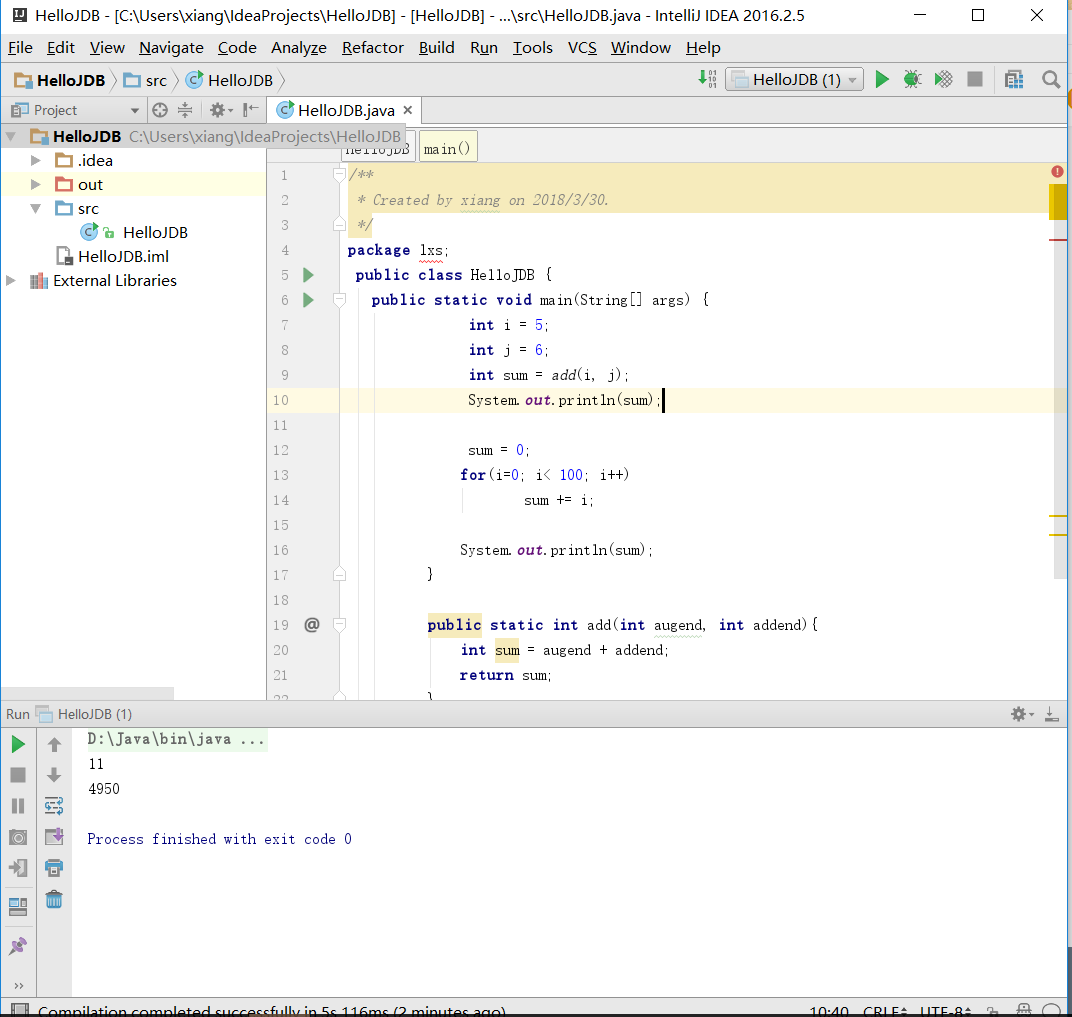Collapse all icon in Project panel
1072x1017 pixels.
pos(185,110)
